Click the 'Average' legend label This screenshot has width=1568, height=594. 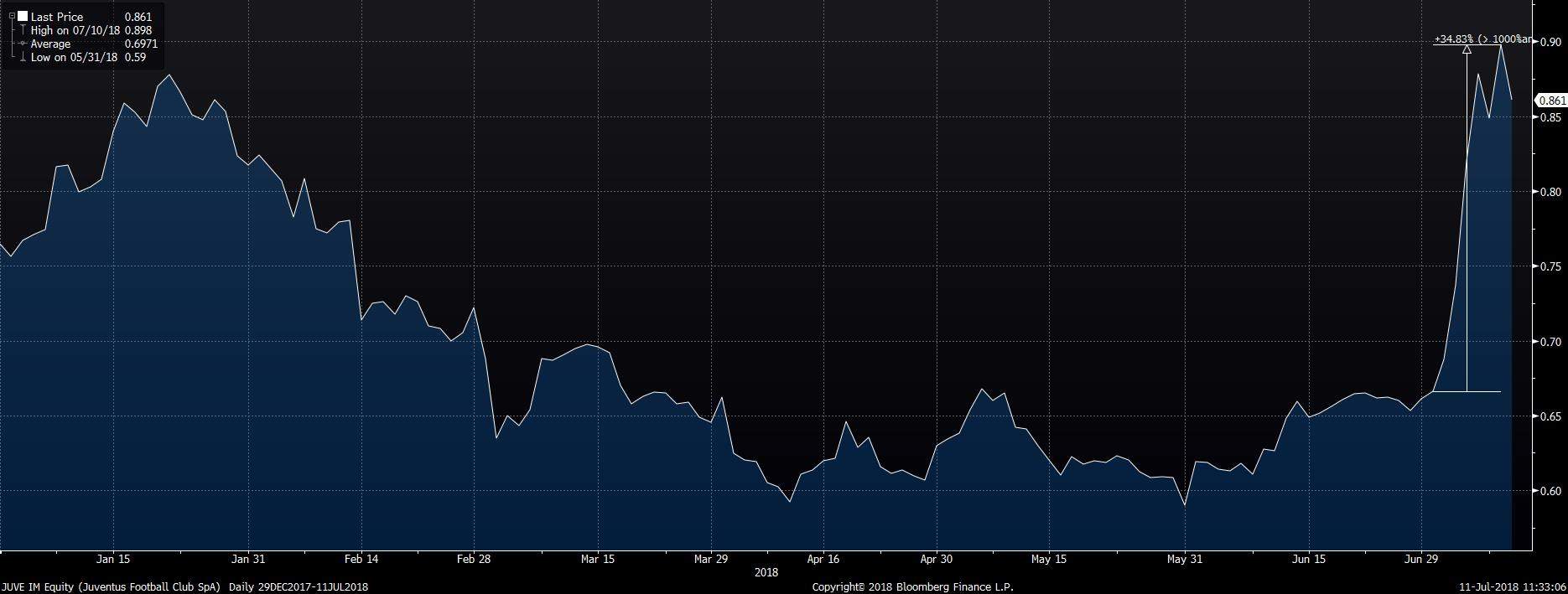(50, 44)
